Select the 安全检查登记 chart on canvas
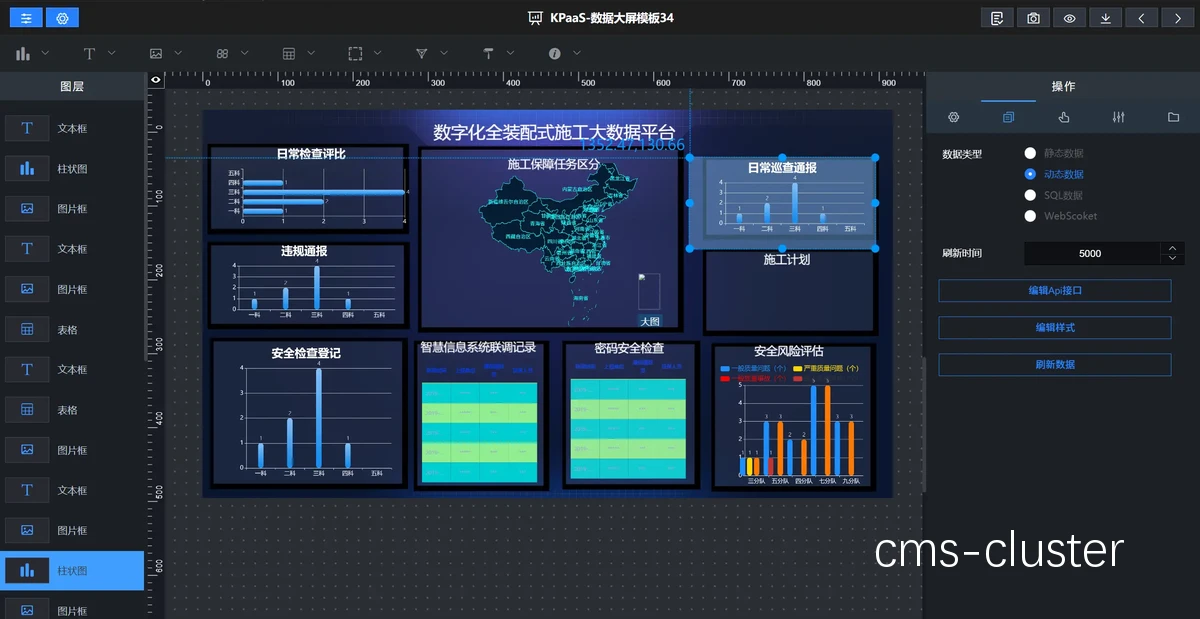This screenshot has width=1200, height=619. pyautogui.click(x=308, y=414)
